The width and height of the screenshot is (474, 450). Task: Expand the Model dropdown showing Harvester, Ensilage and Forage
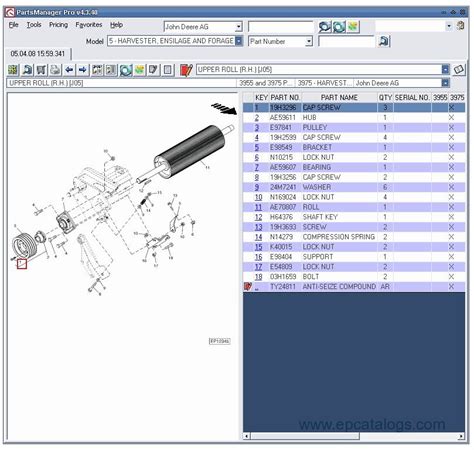(239, 41)
